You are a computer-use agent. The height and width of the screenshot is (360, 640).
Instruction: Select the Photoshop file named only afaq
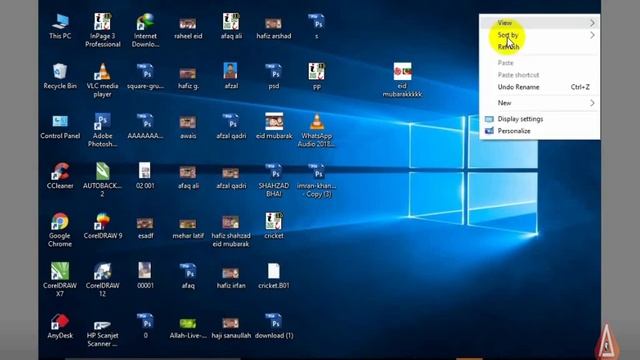188,276
